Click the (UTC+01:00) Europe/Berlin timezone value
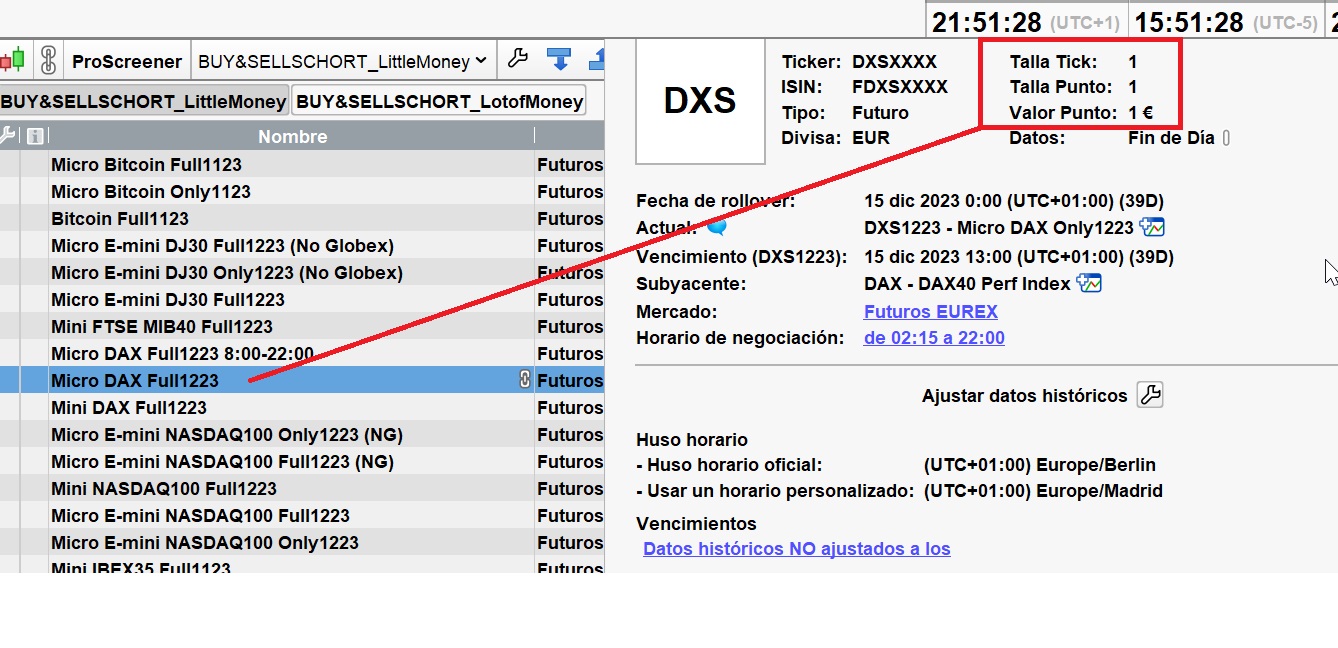Image resolution: width=1338 pixels, height=648 pixels. click(1040, 465)
